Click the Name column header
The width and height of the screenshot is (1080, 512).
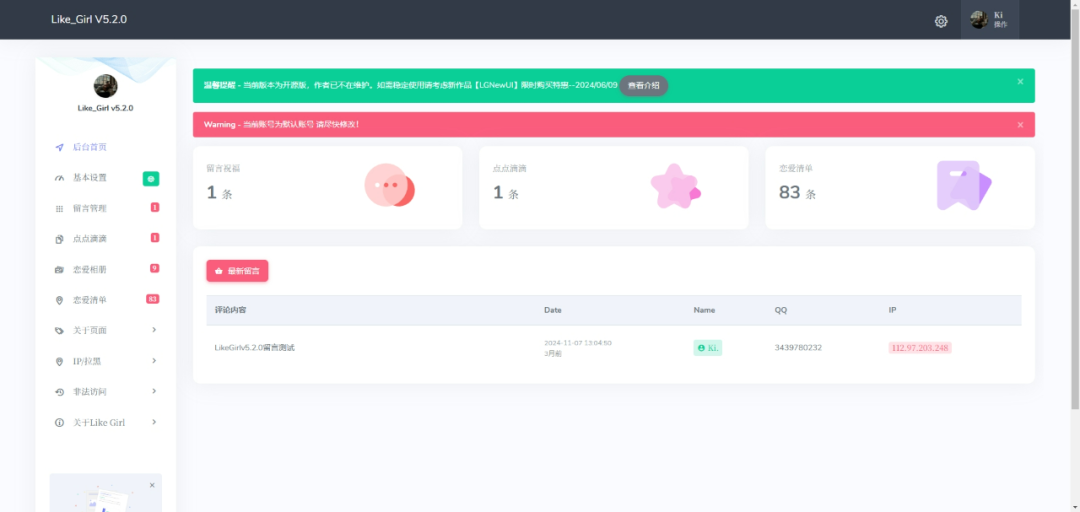704,310
